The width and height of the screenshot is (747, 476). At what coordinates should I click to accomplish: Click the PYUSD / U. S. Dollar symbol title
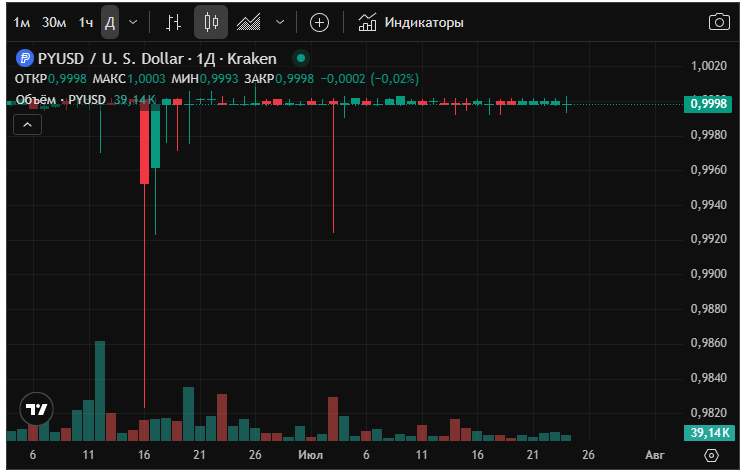[x=157, y=59]
